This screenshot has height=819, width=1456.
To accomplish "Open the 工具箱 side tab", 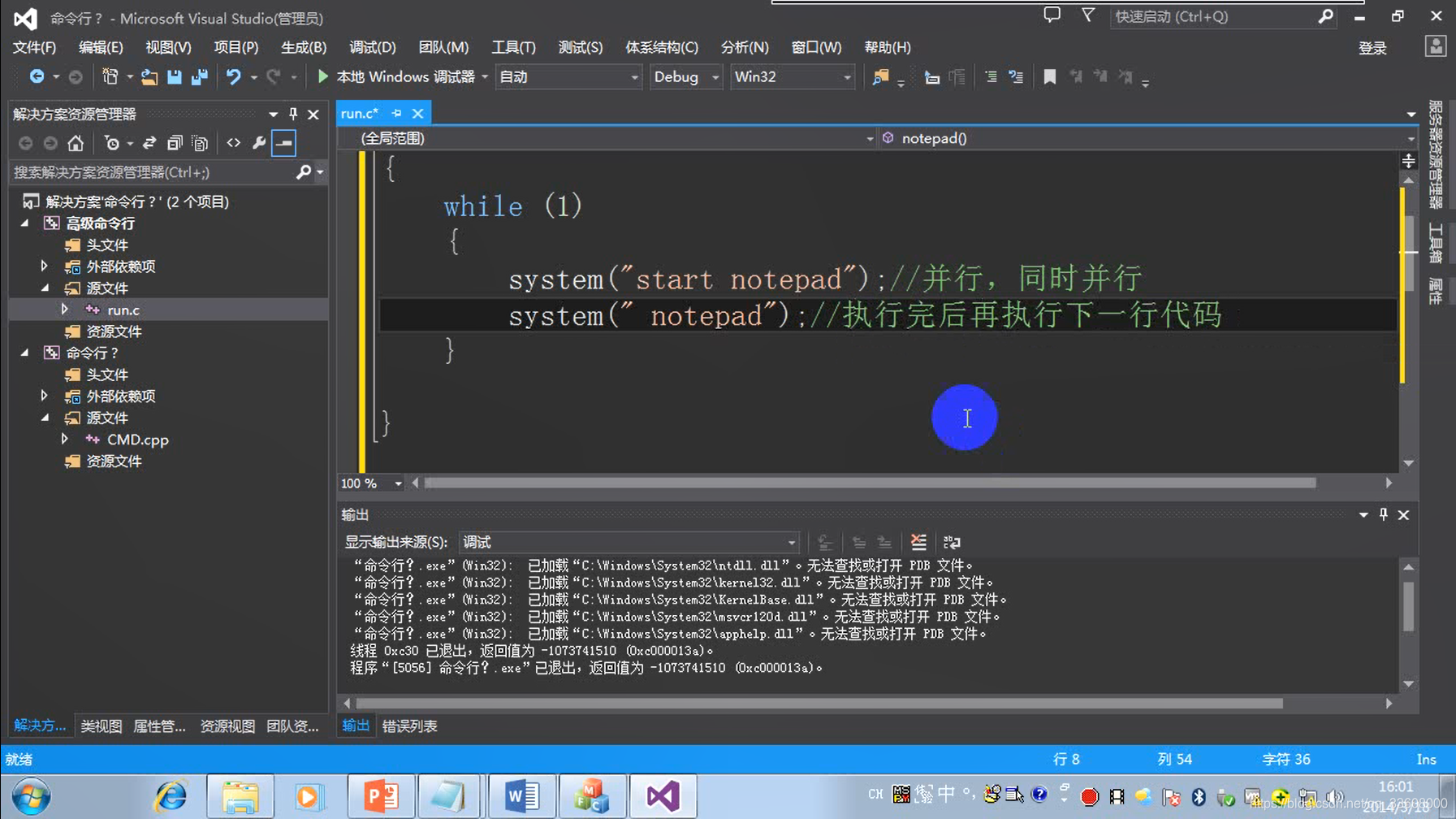I will 1435,242.
